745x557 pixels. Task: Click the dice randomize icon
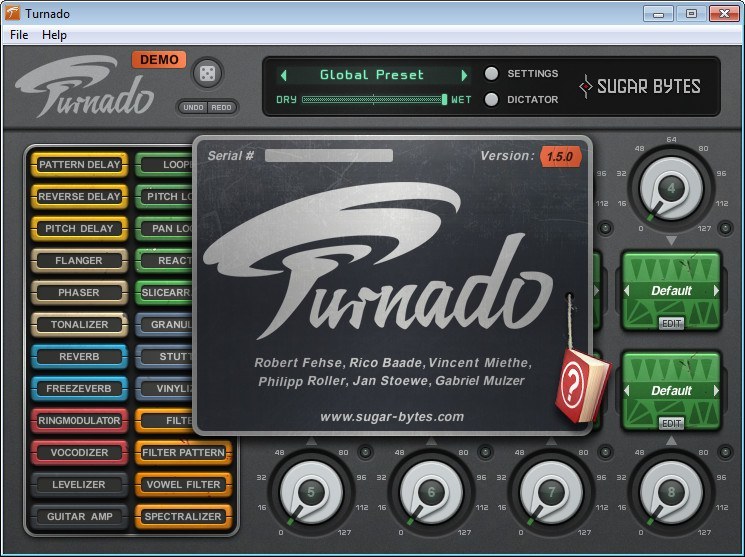pos(207,74)
